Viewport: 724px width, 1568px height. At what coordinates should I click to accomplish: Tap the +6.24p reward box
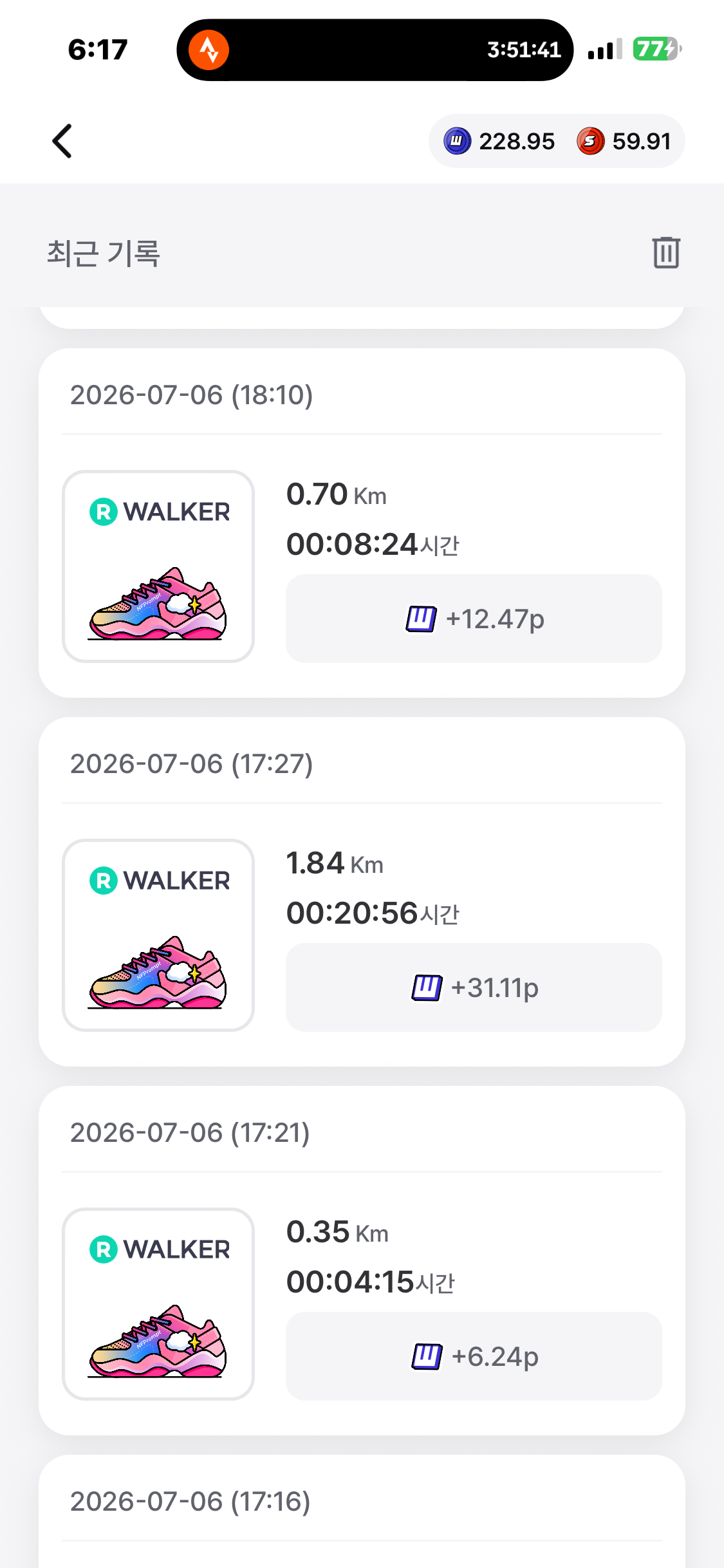pos(474,1356)
